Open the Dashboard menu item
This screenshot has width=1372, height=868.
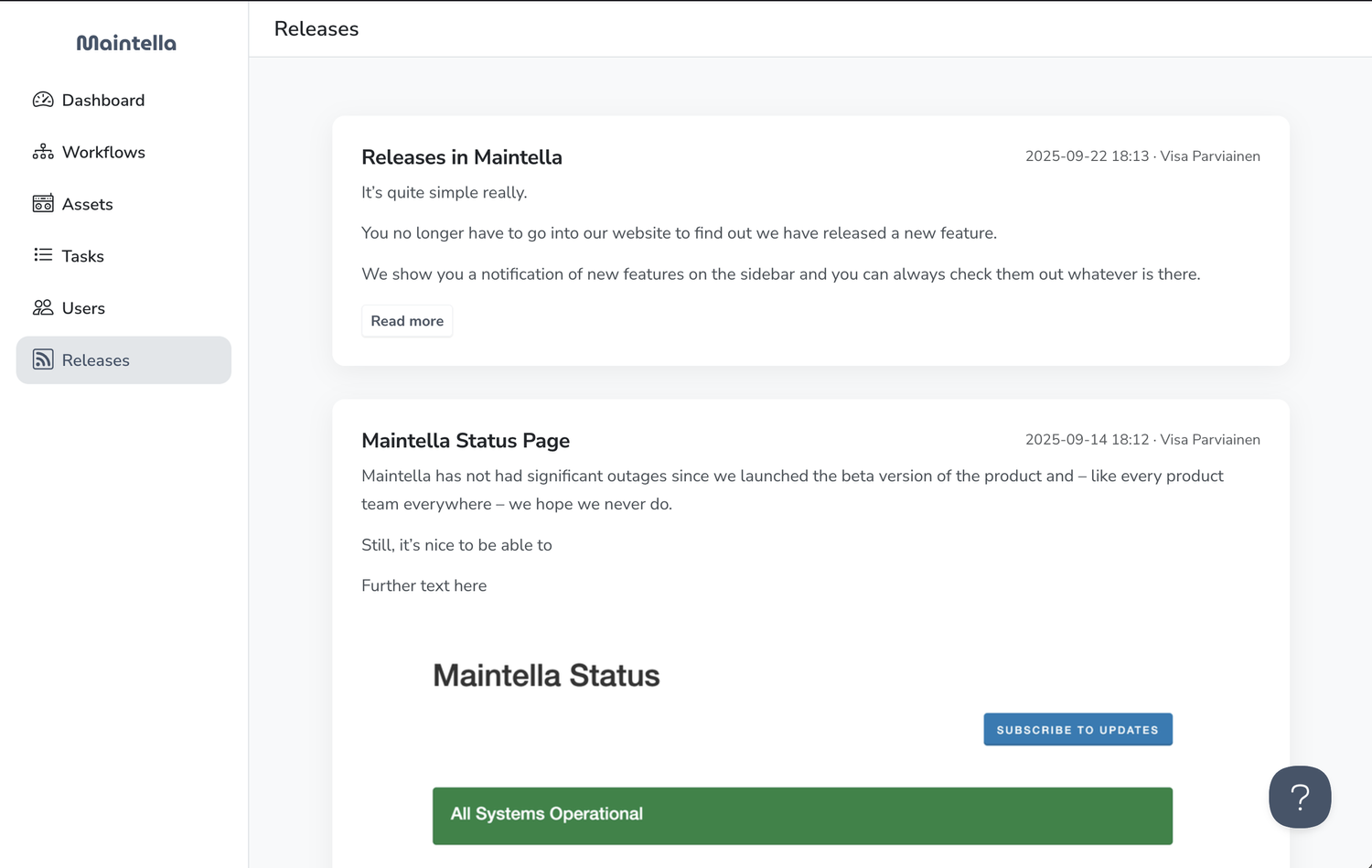tap(123, 100)
